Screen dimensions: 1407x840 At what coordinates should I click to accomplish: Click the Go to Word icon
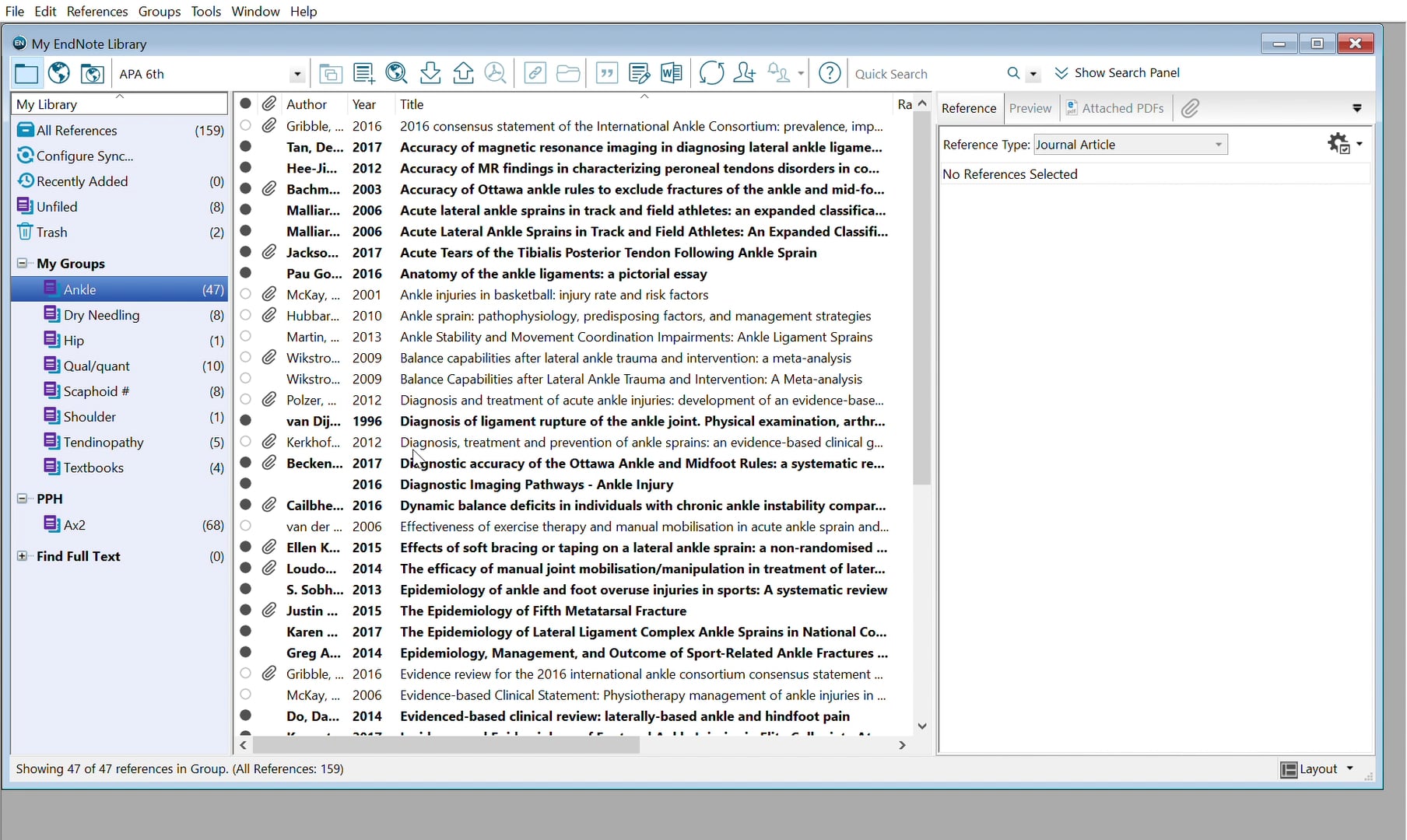point(671,74)
